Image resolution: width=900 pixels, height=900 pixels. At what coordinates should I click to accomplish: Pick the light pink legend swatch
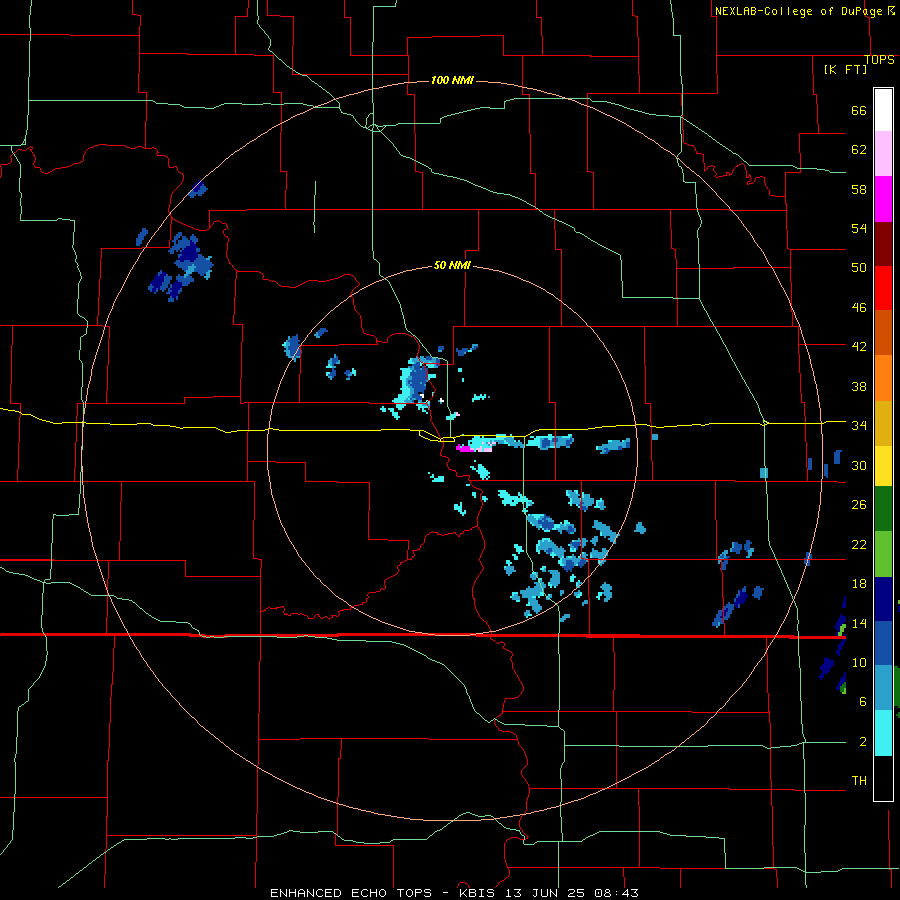pyautogui.click(x=883, y=153)
